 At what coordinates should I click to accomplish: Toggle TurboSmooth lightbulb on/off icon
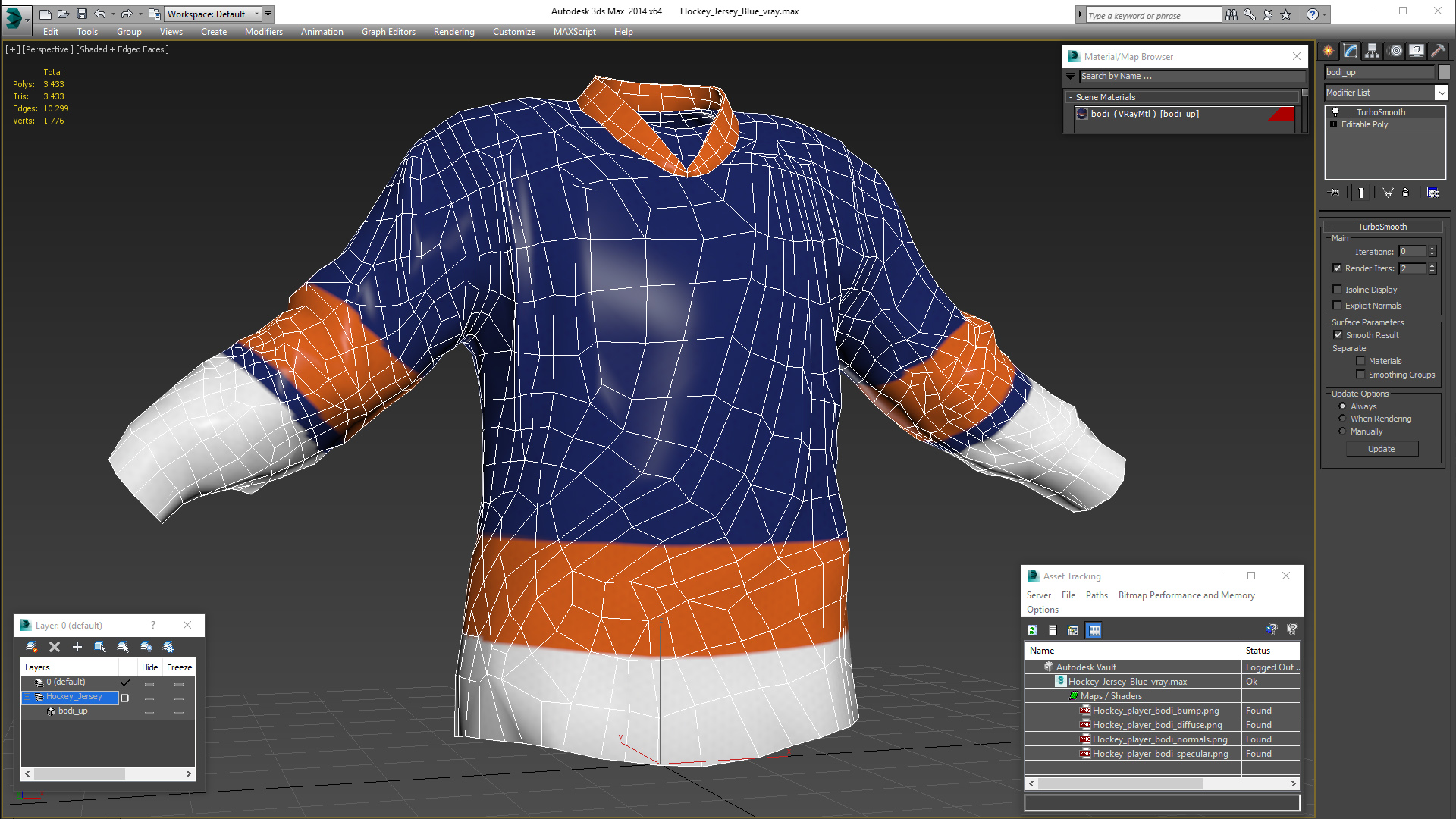coord(1335,112)
